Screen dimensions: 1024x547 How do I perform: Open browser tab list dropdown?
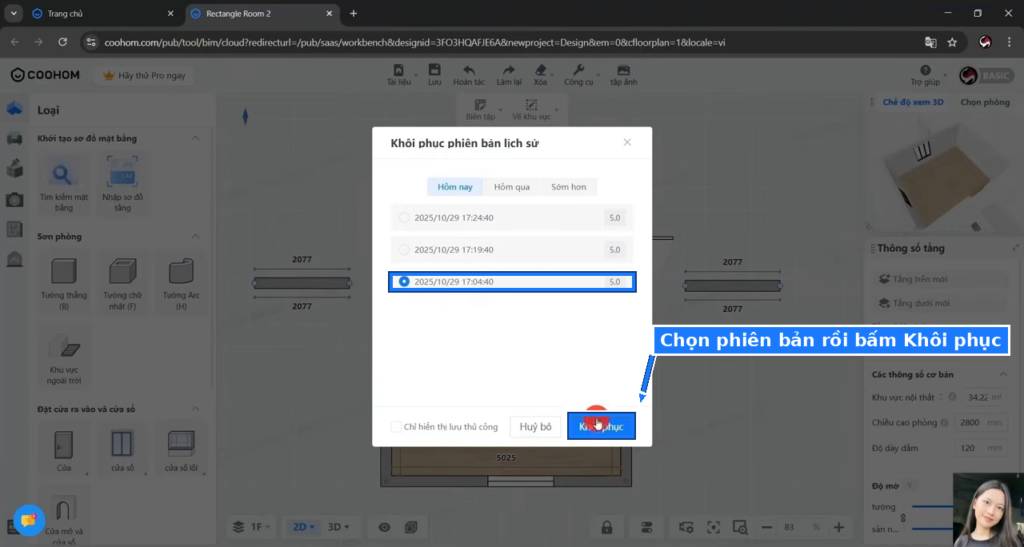pos(13,13)
